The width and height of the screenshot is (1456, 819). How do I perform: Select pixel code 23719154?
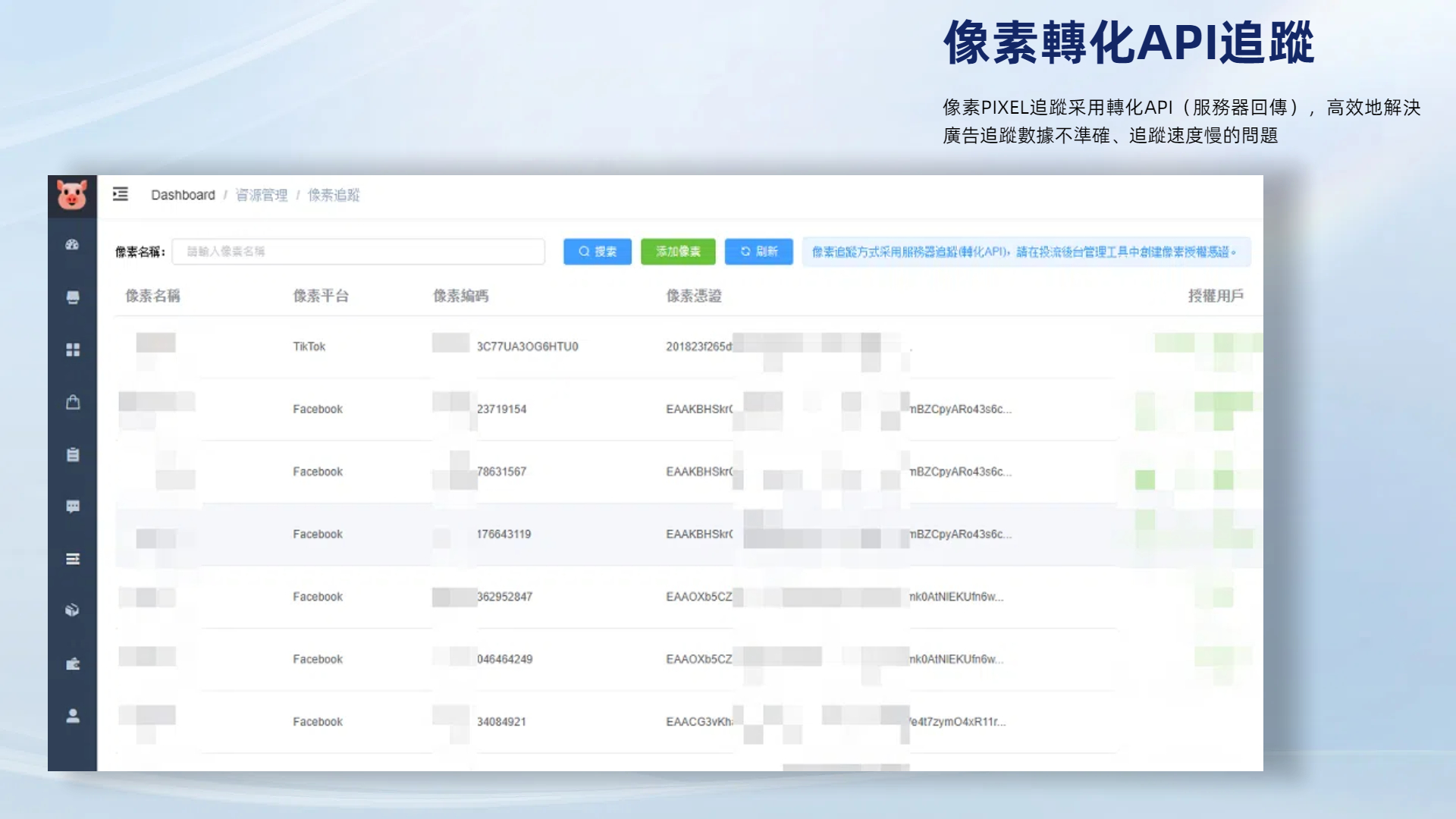(501, 409)
